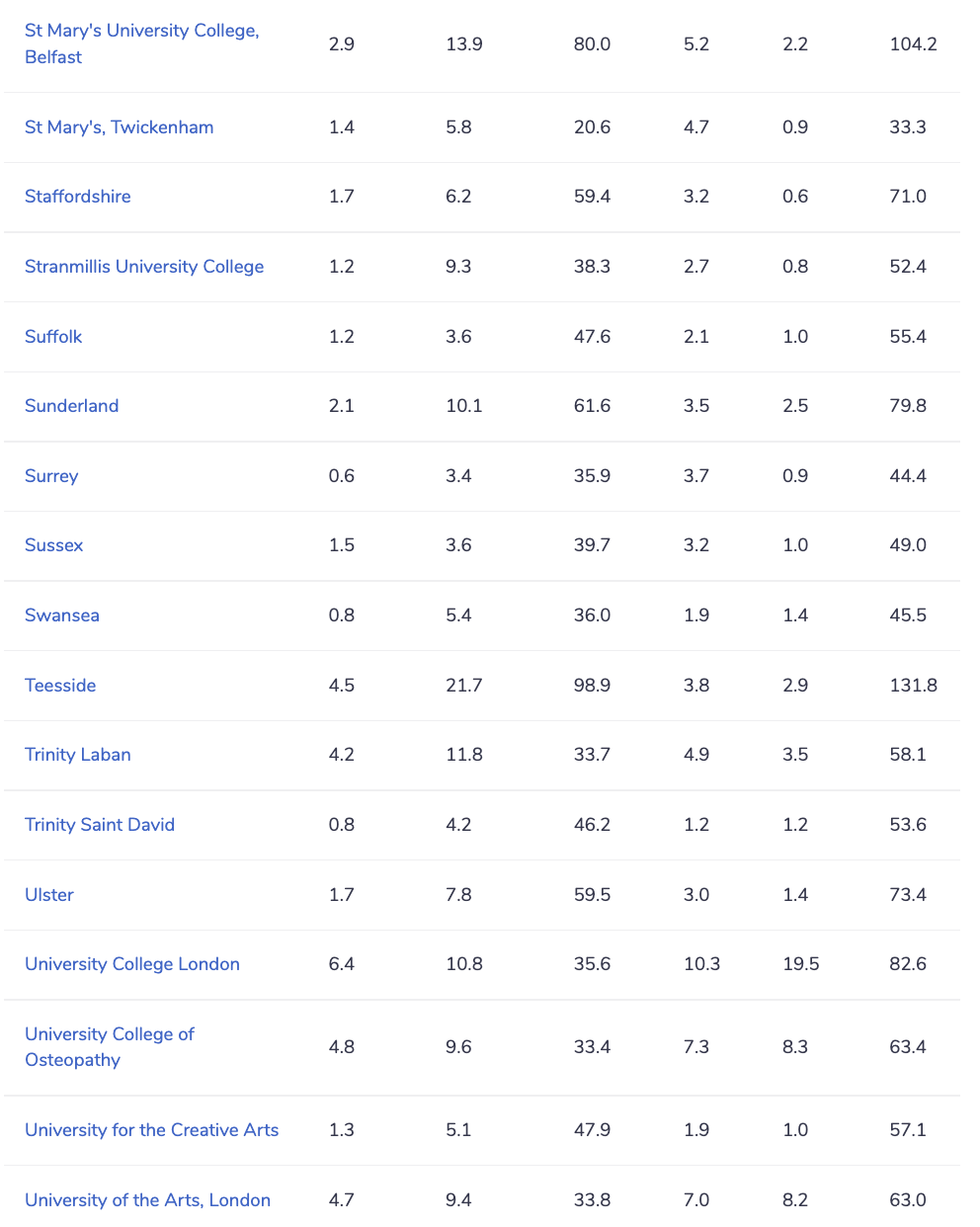
Task: Open University for the Creative Arts link
Action: pos(151,1130)
